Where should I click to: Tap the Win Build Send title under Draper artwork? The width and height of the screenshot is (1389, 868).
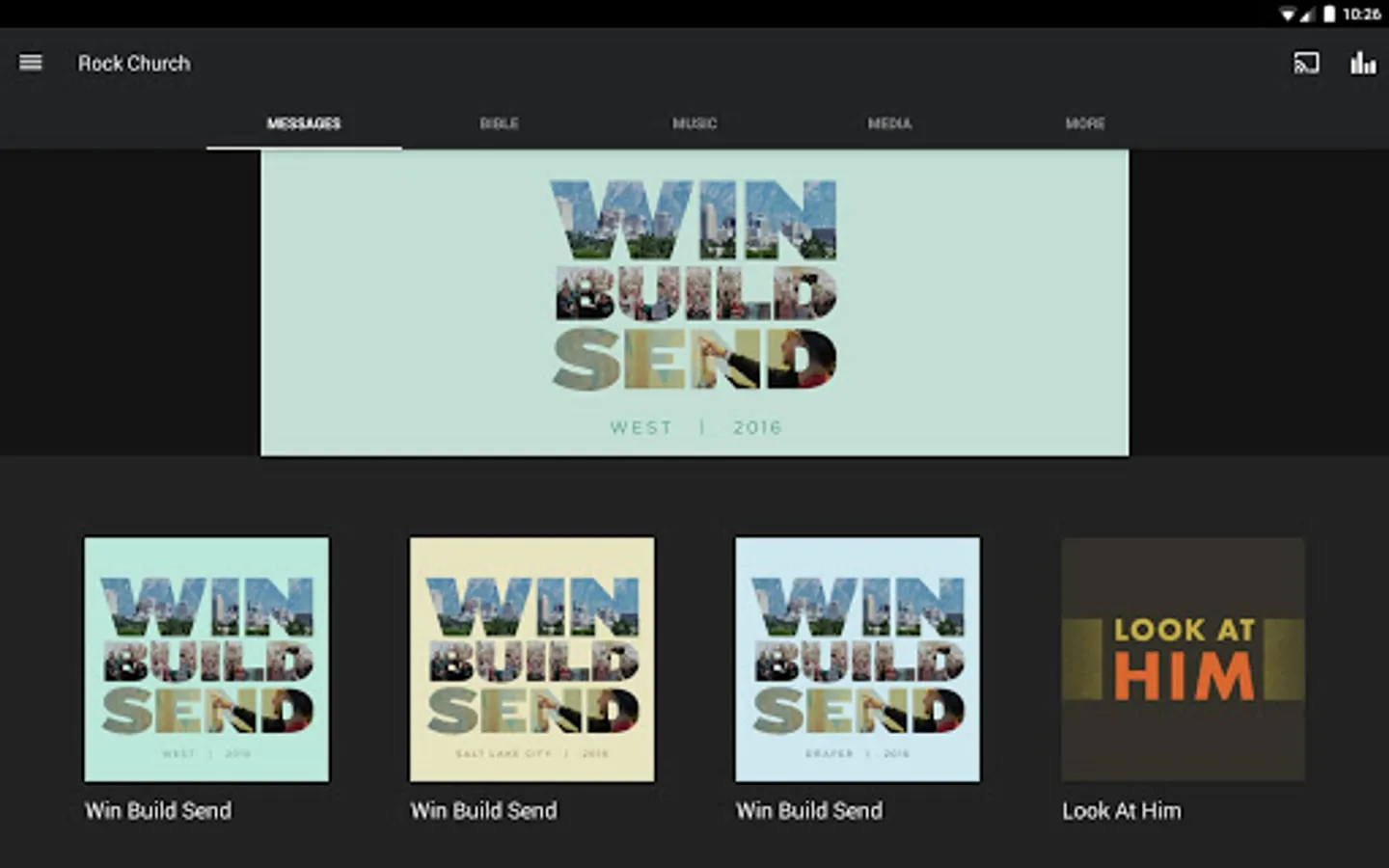[809, 811]
